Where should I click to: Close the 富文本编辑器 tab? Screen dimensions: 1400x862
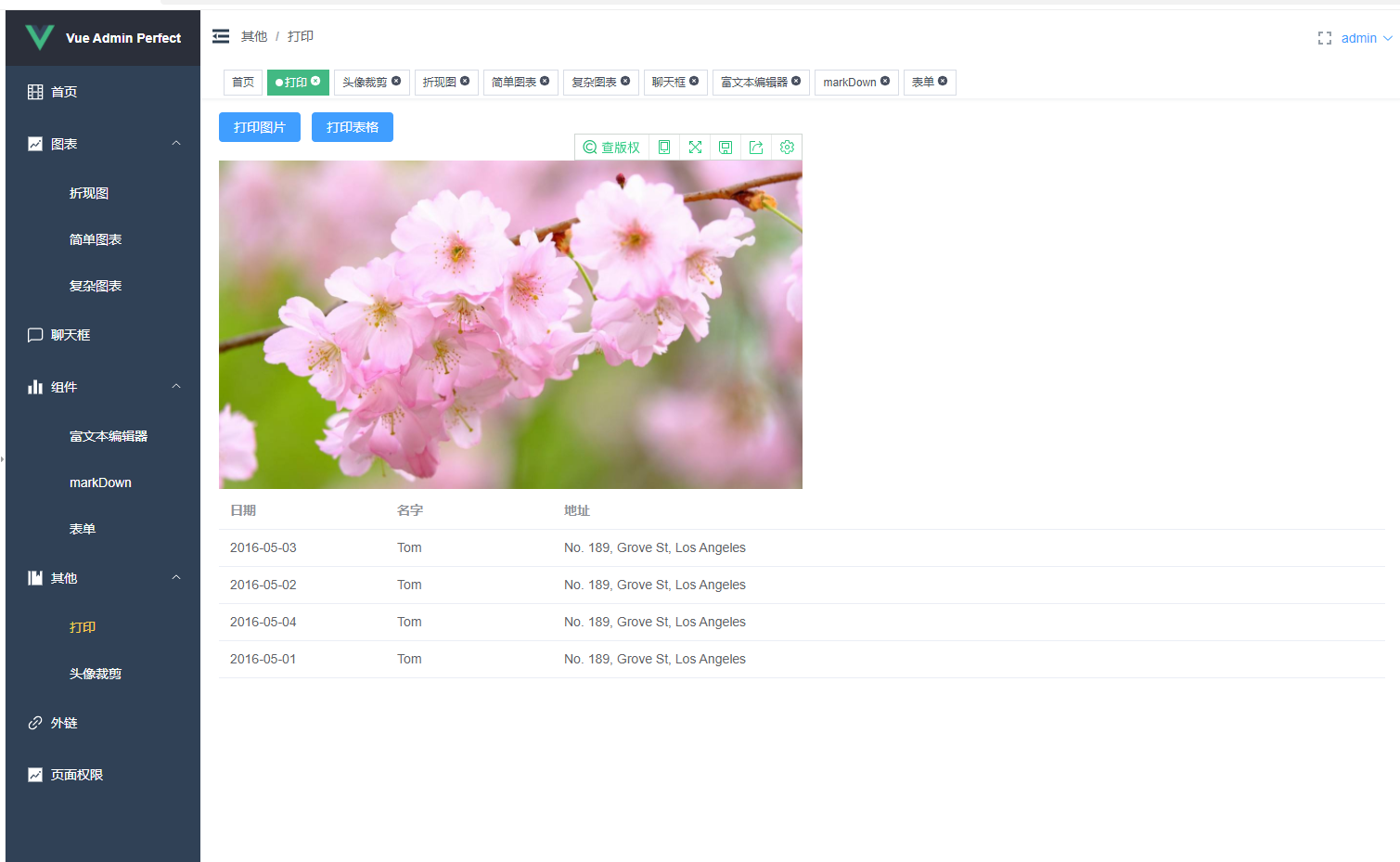pyautogui.click(x=796, y=81)
